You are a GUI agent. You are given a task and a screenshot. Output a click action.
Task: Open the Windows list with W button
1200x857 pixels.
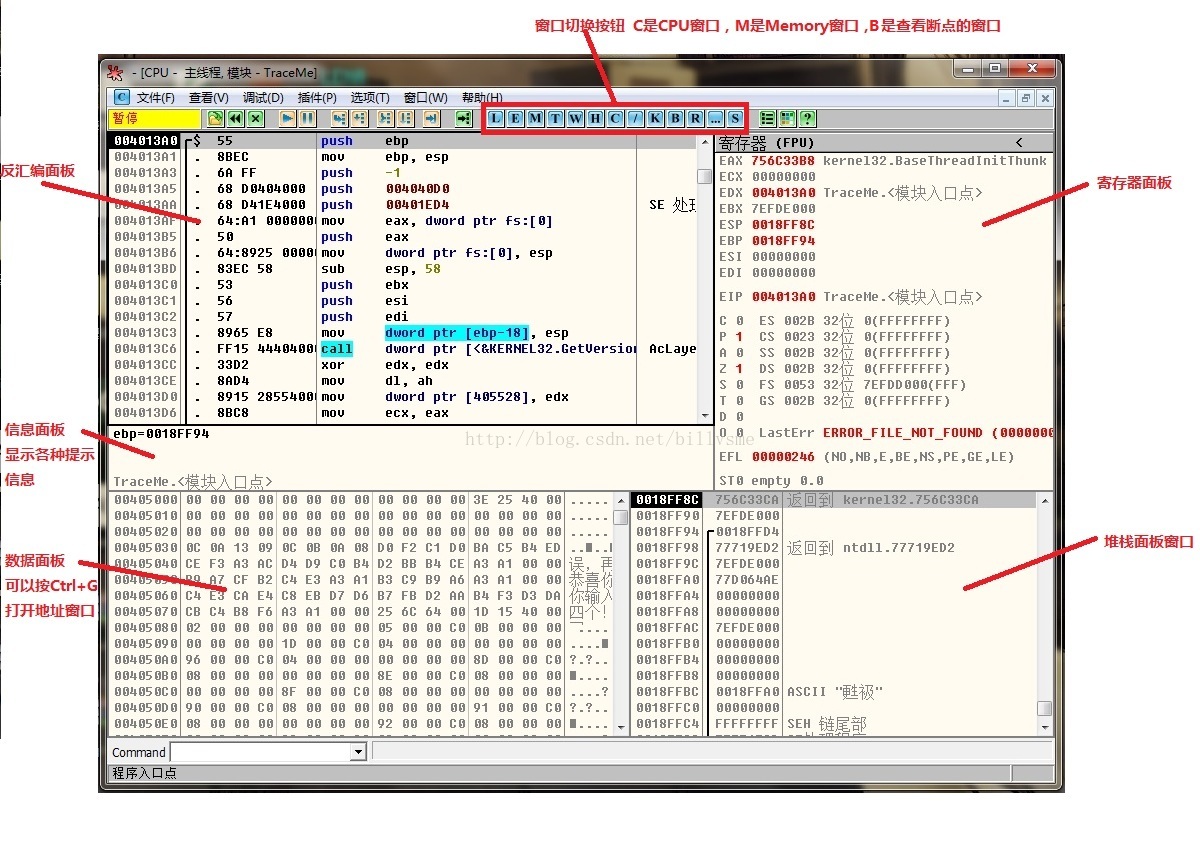(x=576, y=118)
